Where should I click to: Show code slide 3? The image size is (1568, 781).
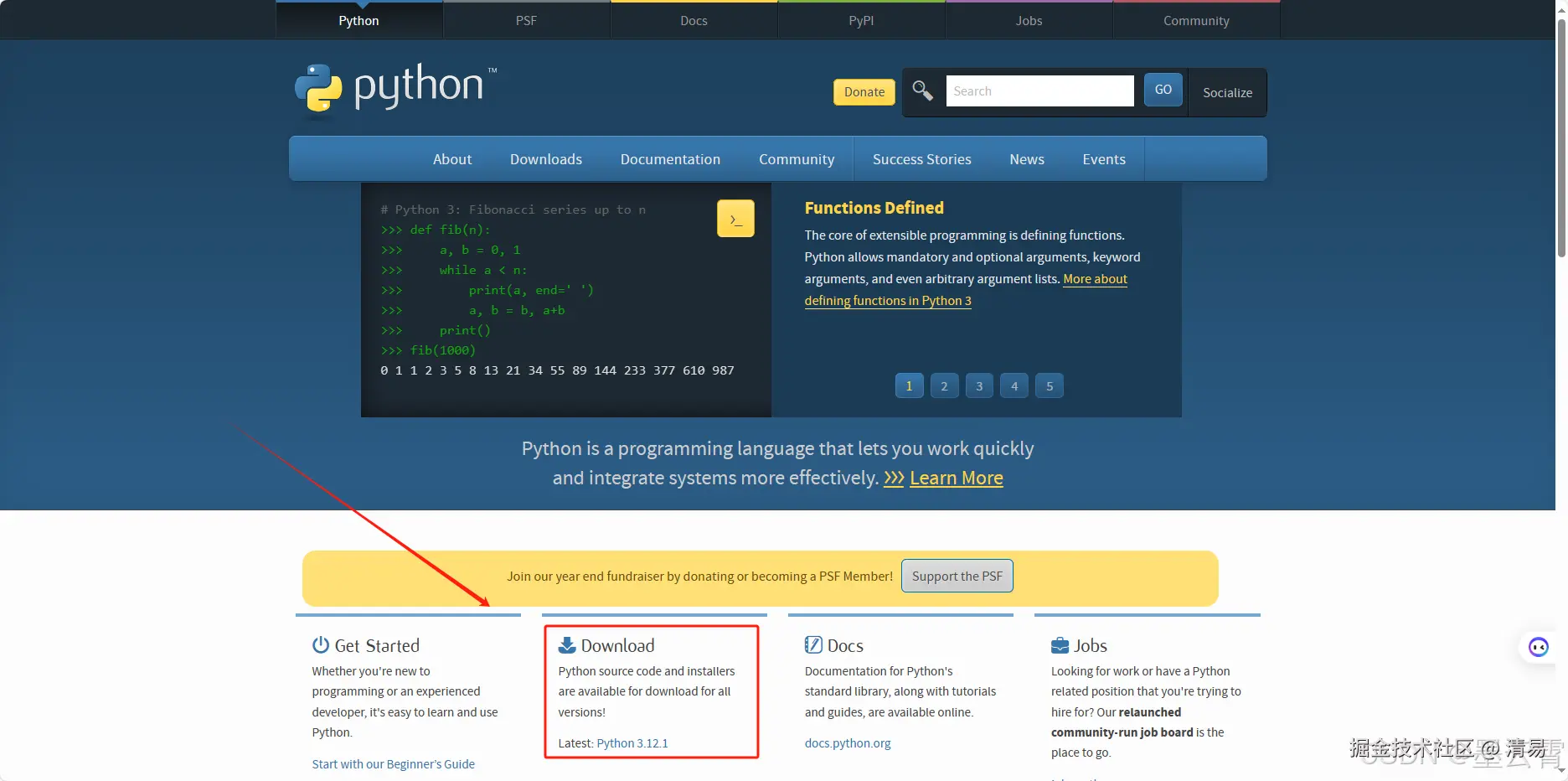pos(979,385)
